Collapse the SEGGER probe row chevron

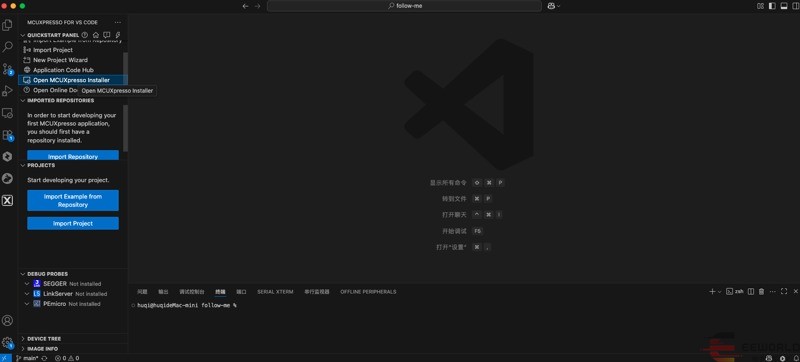tap(28, 283)
